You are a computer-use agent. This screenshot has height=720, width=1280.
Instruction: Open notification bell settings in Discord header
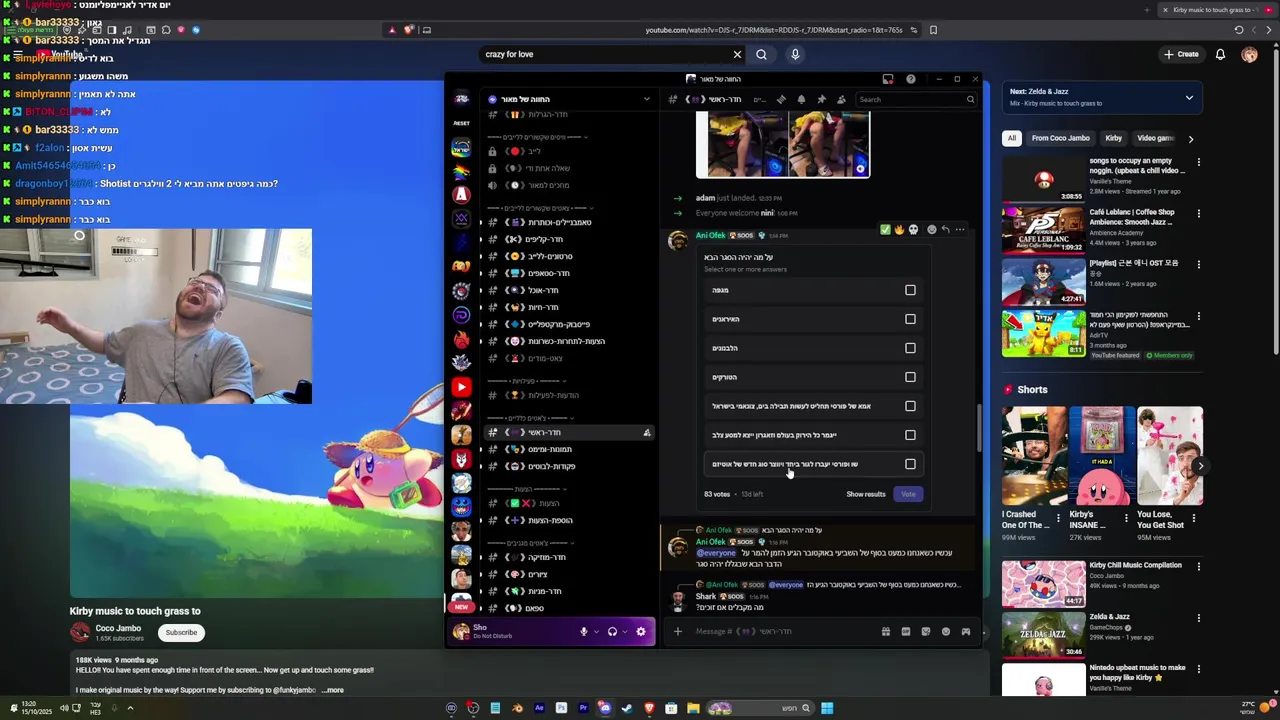pyautogui.click(x=801, y=99)
